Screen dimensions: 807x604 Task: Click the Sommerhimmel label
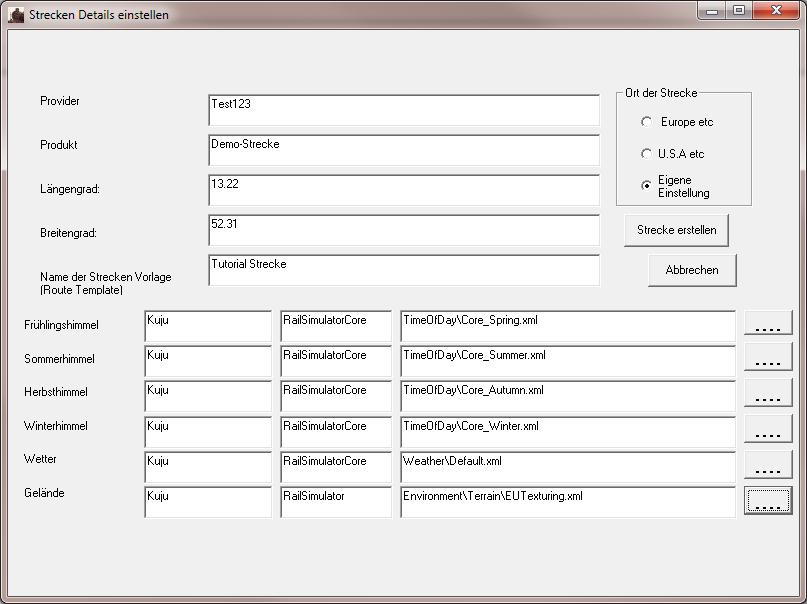[x=59, y=359]
